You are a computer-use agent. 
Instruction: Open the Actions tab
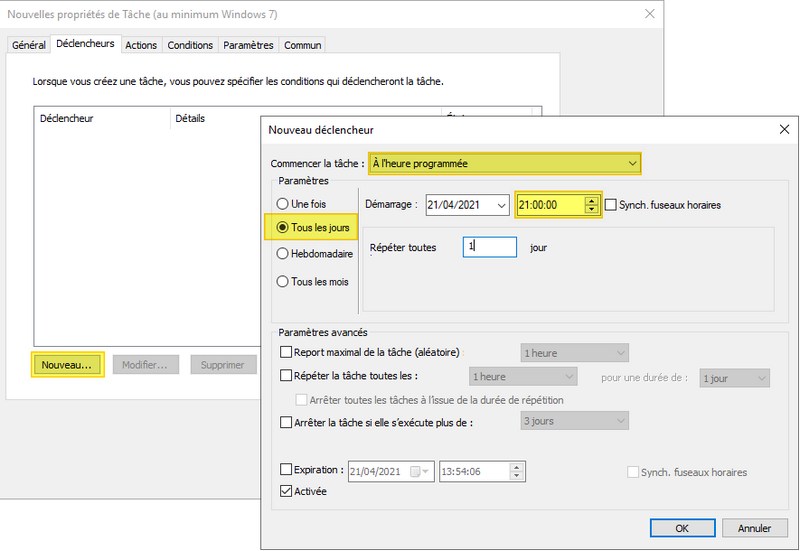click(x=141, y=45)
